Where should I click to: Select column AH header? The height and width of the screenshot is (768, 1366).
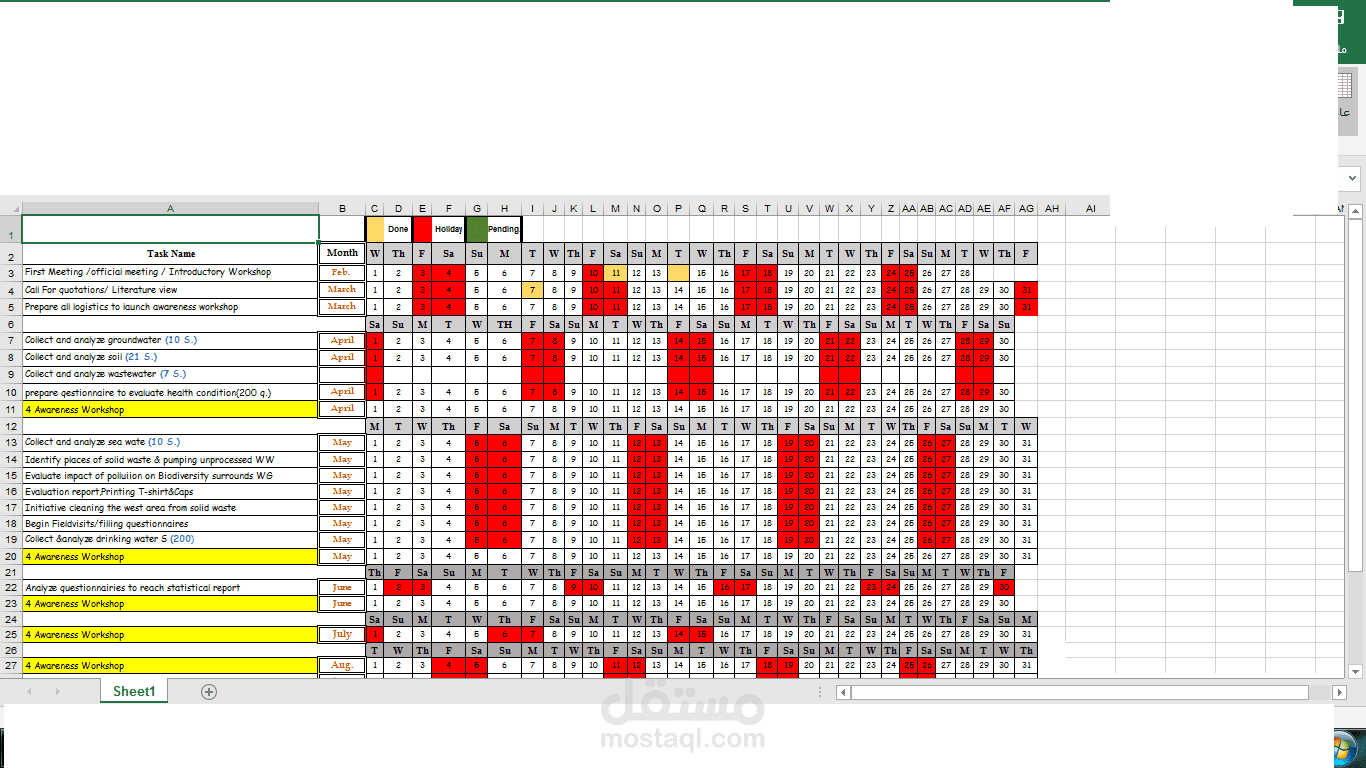tap(1052, 208)
